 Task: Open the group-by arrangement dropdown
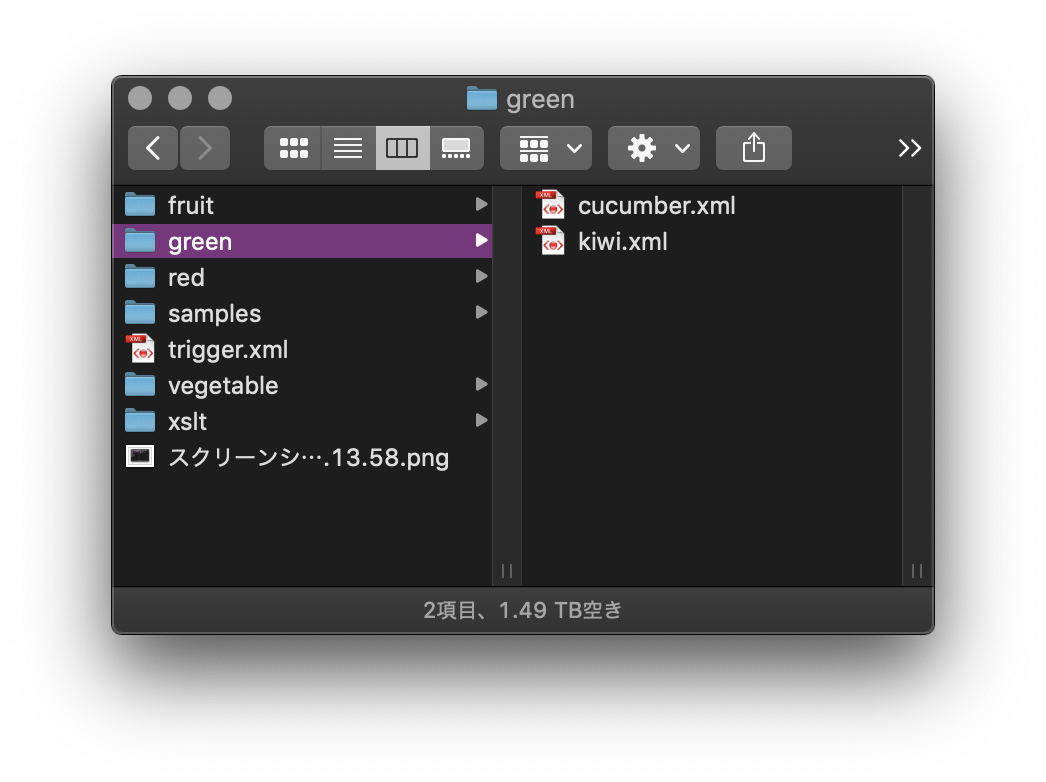coord(546,147)
